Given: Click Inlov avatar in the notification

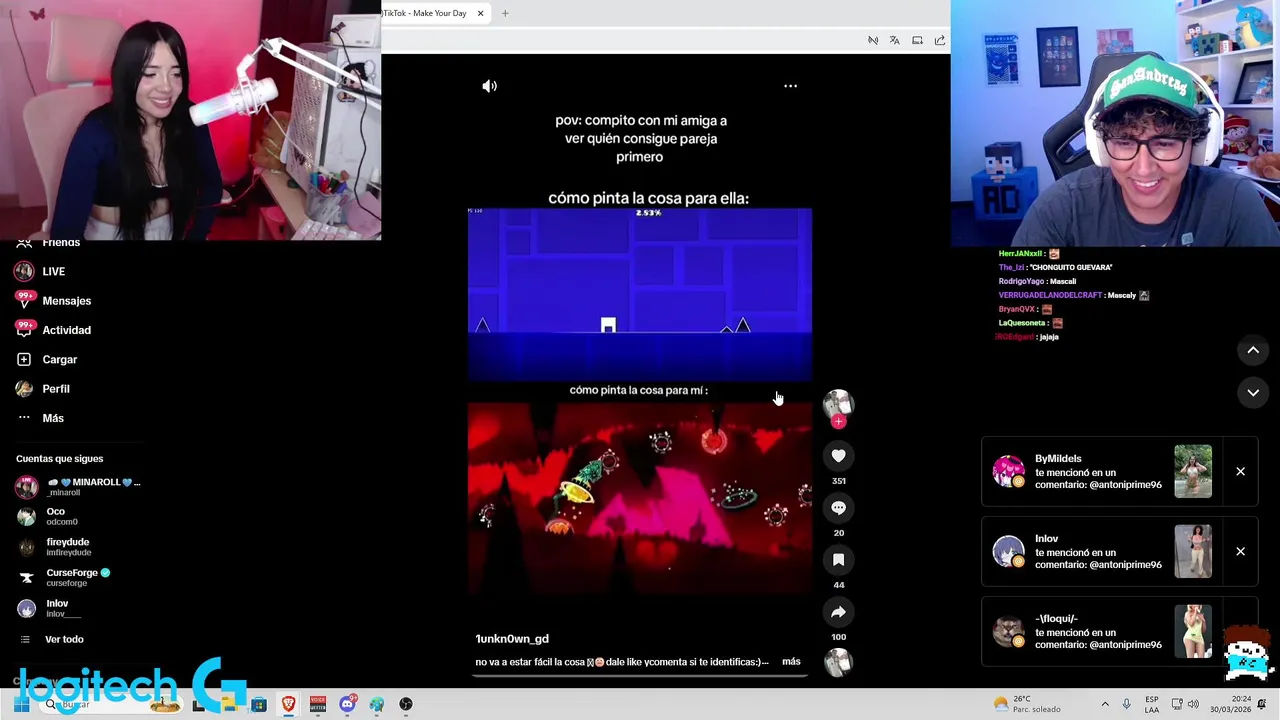Looking at the screenshot, I should [x=1008, y=552].
